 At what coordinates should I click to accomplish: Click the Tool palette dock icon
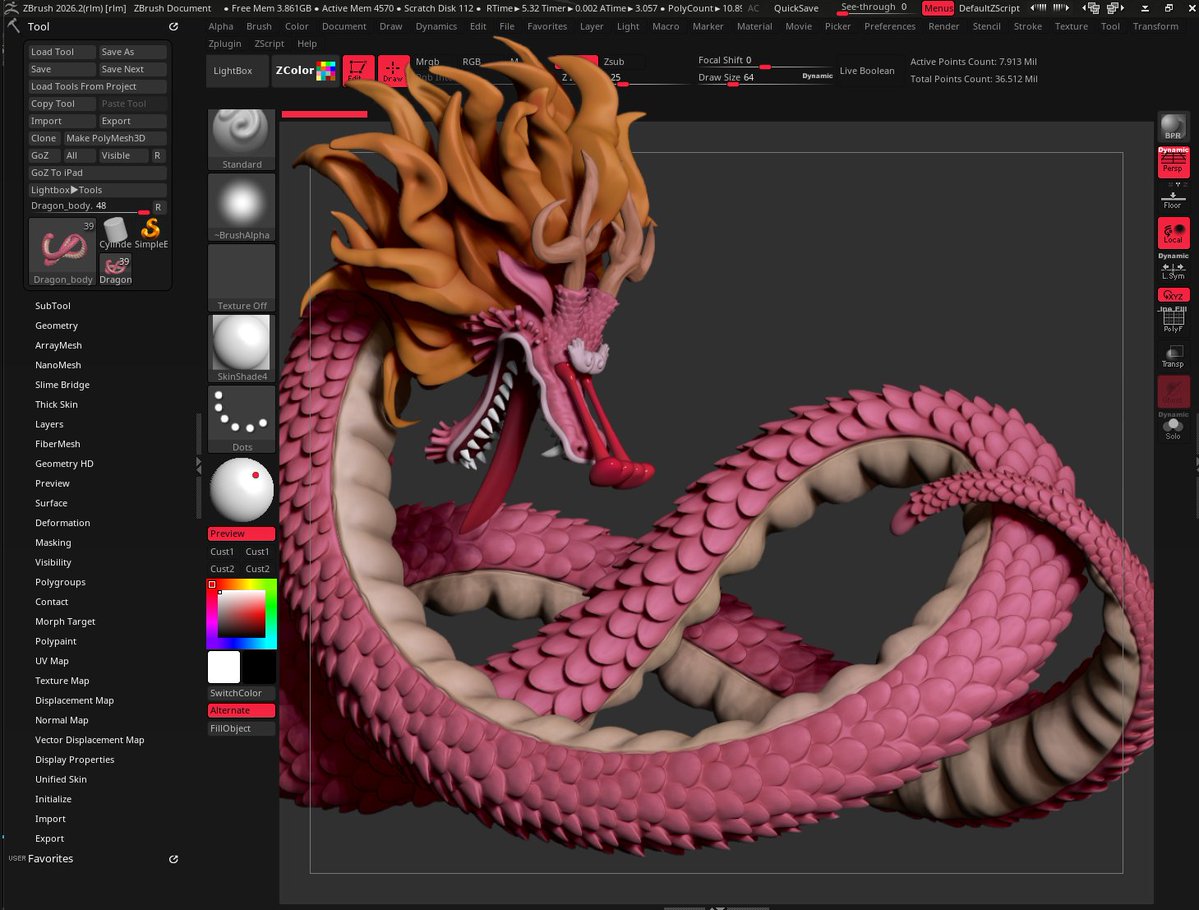coord(174,27)
